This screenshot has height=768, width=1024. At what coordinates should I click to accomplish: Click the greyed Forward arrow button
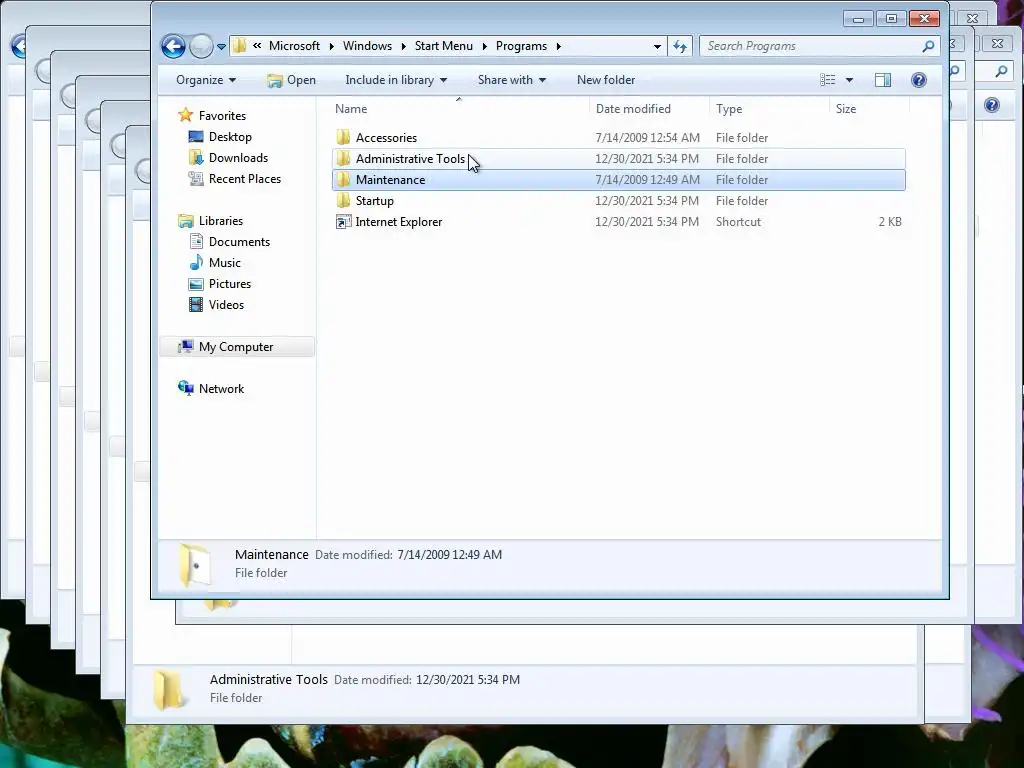coord(201,46)
